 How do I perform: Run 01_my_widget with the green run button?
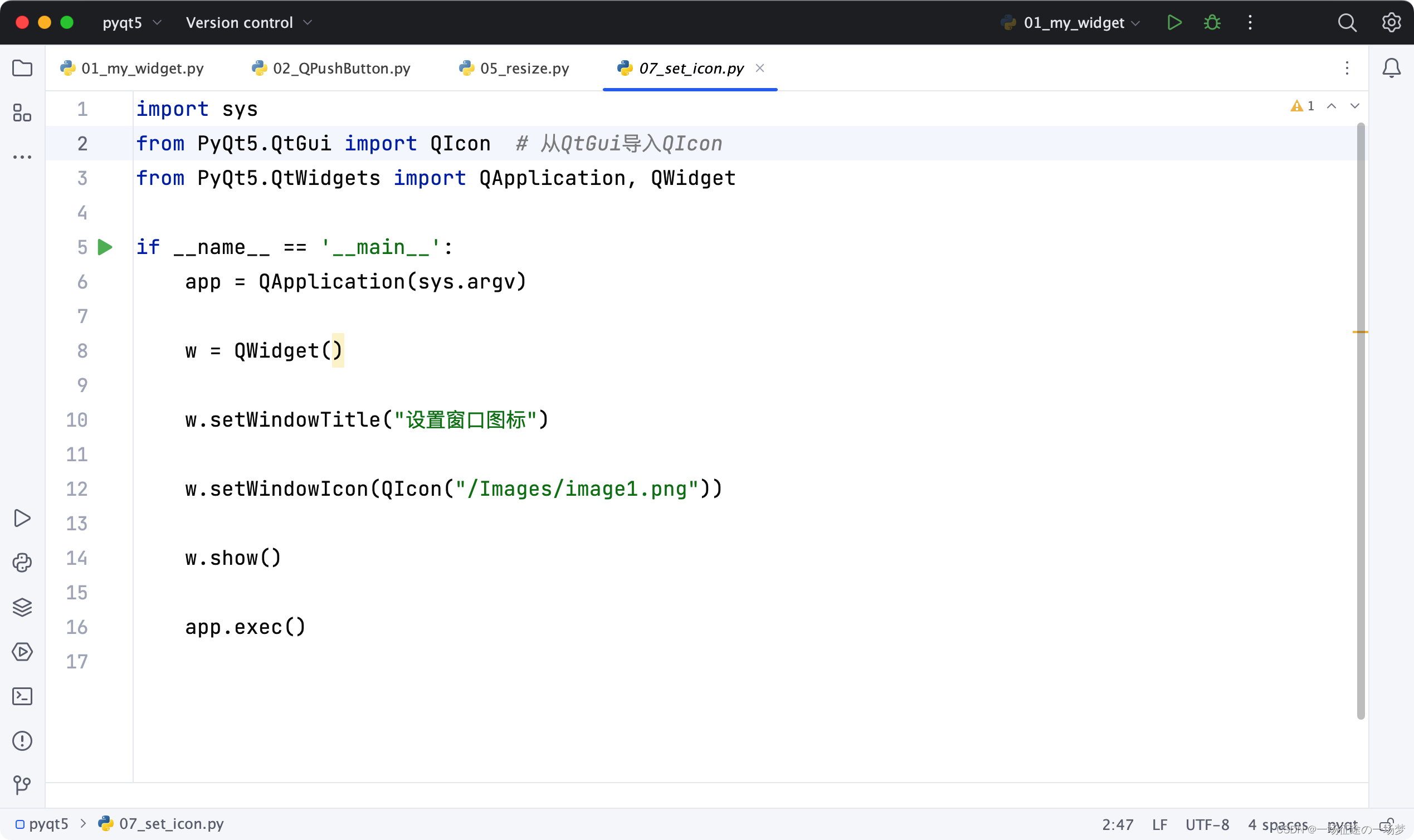(x=1174, y=23)
